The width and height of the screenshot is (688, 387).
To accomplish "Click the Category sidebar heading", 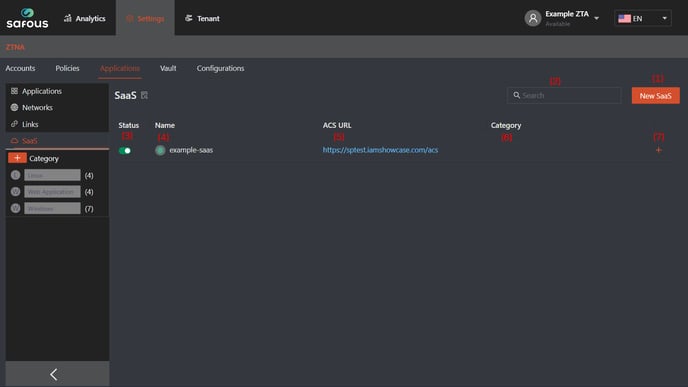I will point(44,158).
